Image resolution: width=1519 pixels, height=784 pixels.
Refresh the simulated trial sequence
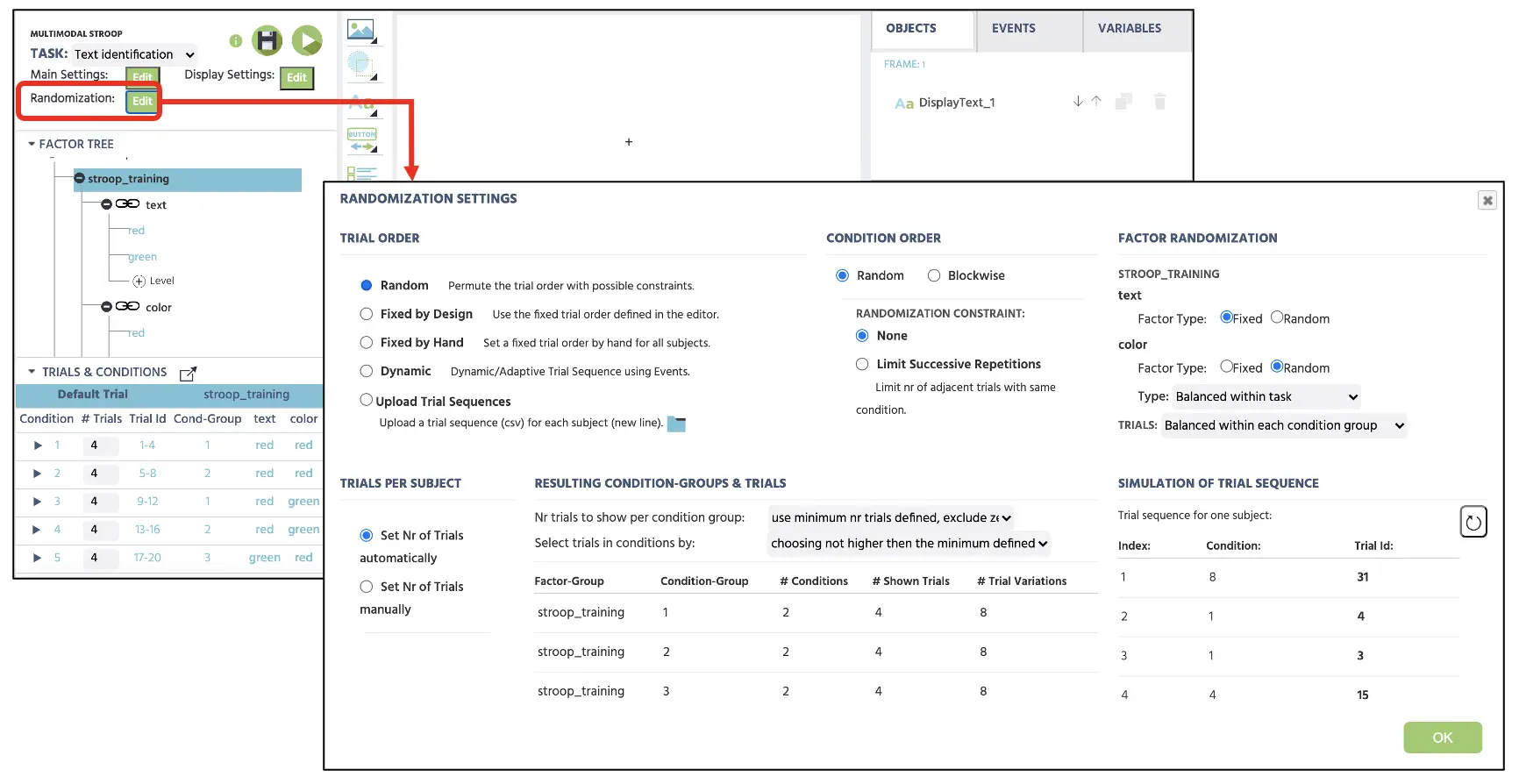(x=1473, y=522)
